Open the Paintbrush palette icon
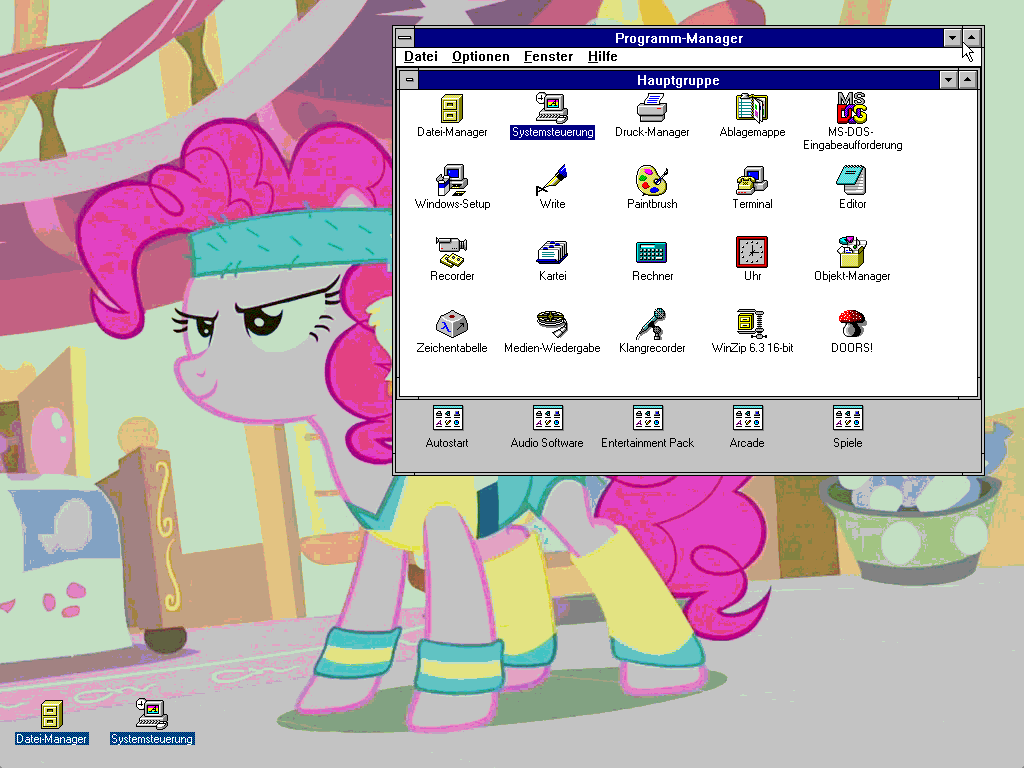The image size is (1024, 768). 652,180
